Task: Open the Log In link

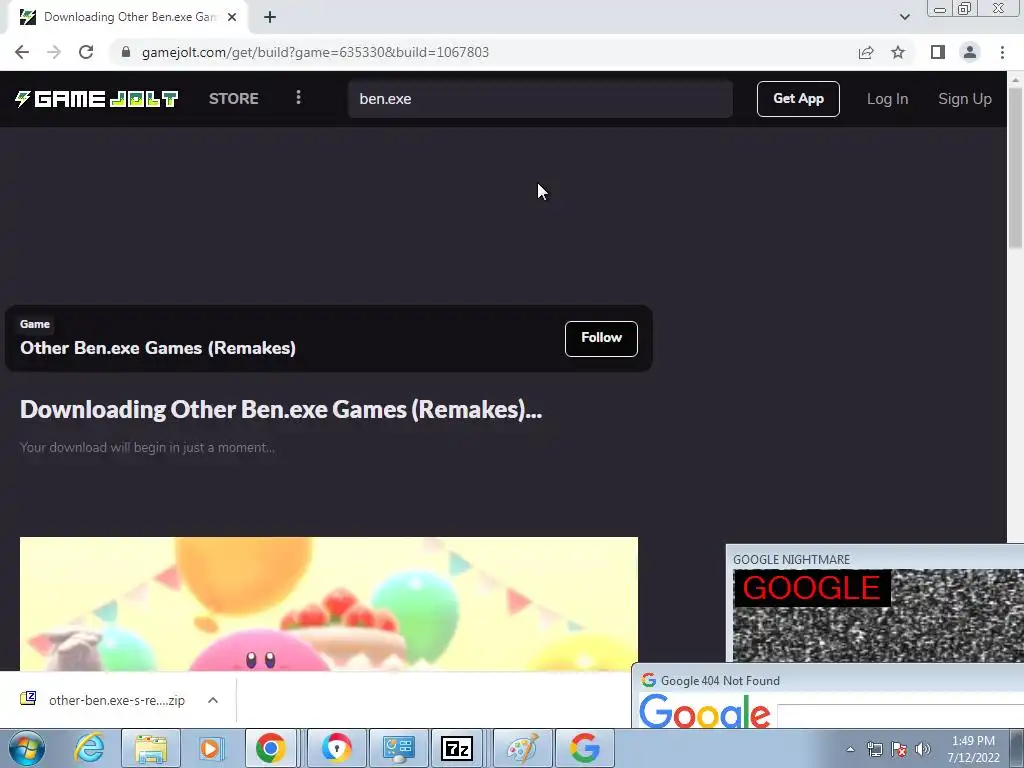Action: [x=887, y=99]
